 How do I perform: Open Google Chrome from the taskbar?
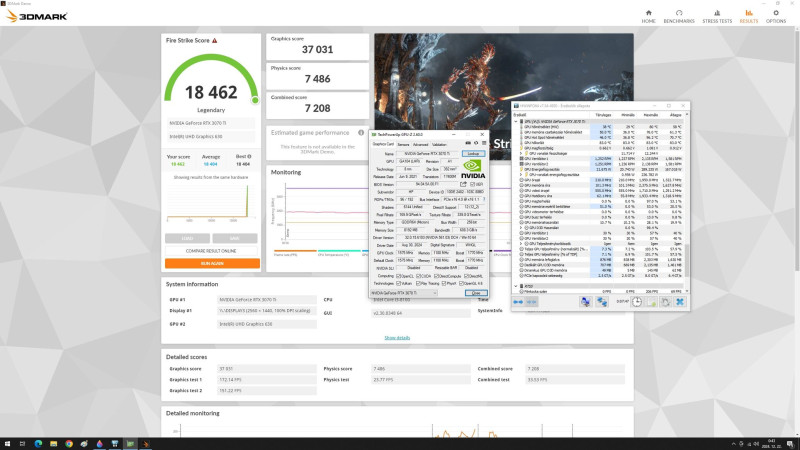coord(69,444)
